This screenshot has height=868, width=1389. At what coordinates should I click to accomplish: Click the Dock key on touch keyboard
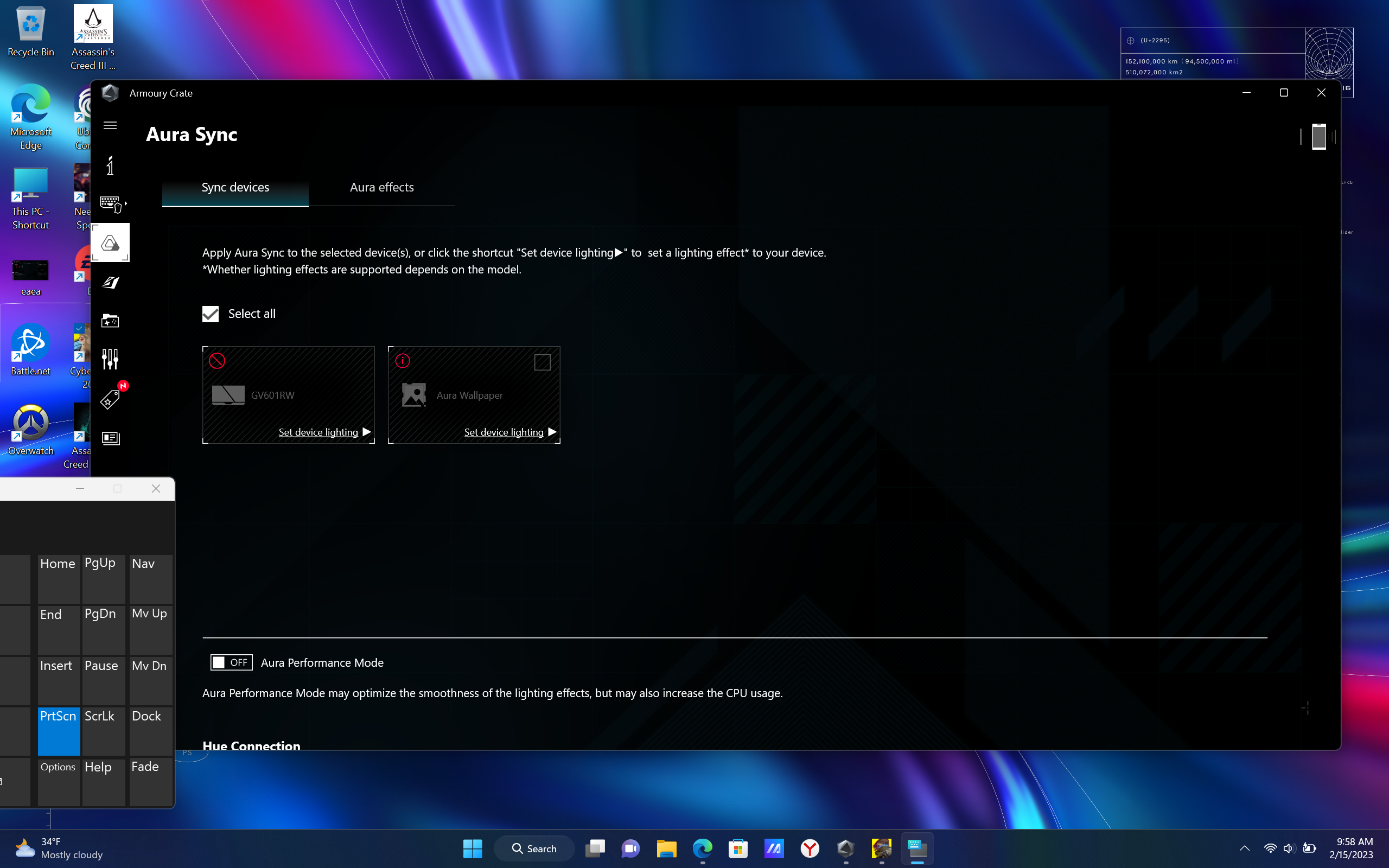[150, 731]
